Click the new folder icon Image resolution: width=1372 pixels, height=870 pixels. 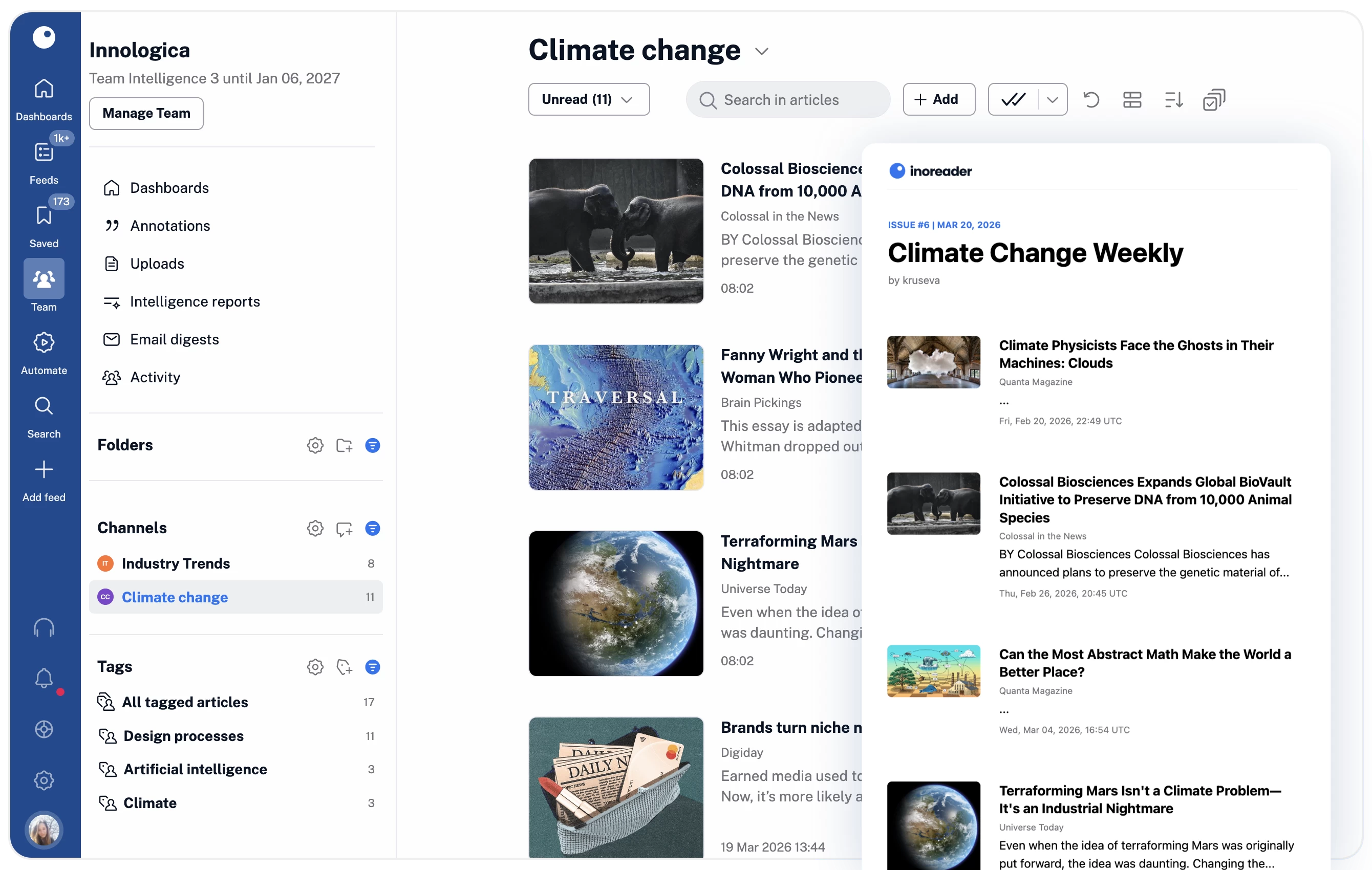pos(344,446)
